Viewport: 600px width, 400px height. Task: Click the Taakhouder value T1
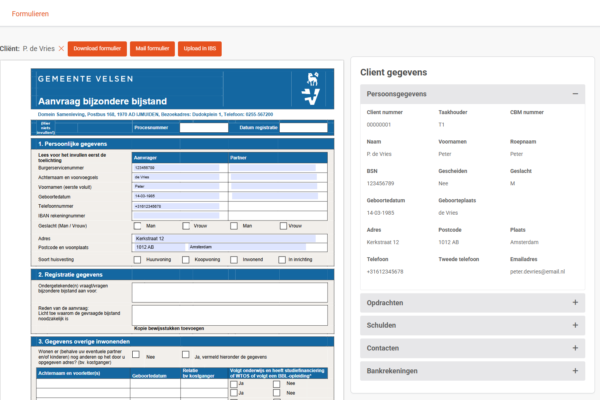click(x=442, y=125)
